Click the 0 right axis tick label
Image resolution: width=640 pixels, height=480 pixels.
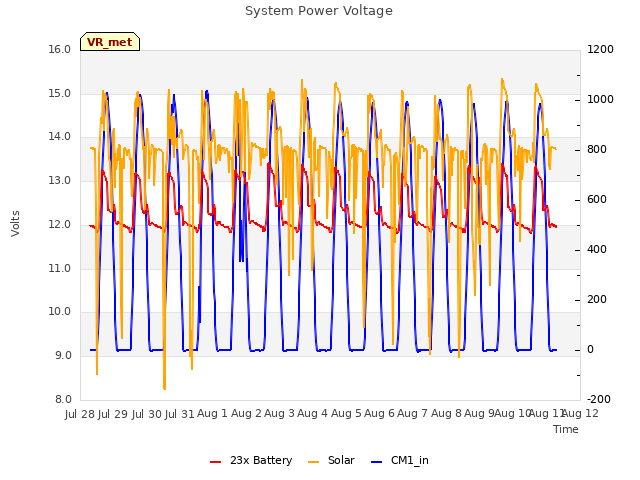[590, 350]
